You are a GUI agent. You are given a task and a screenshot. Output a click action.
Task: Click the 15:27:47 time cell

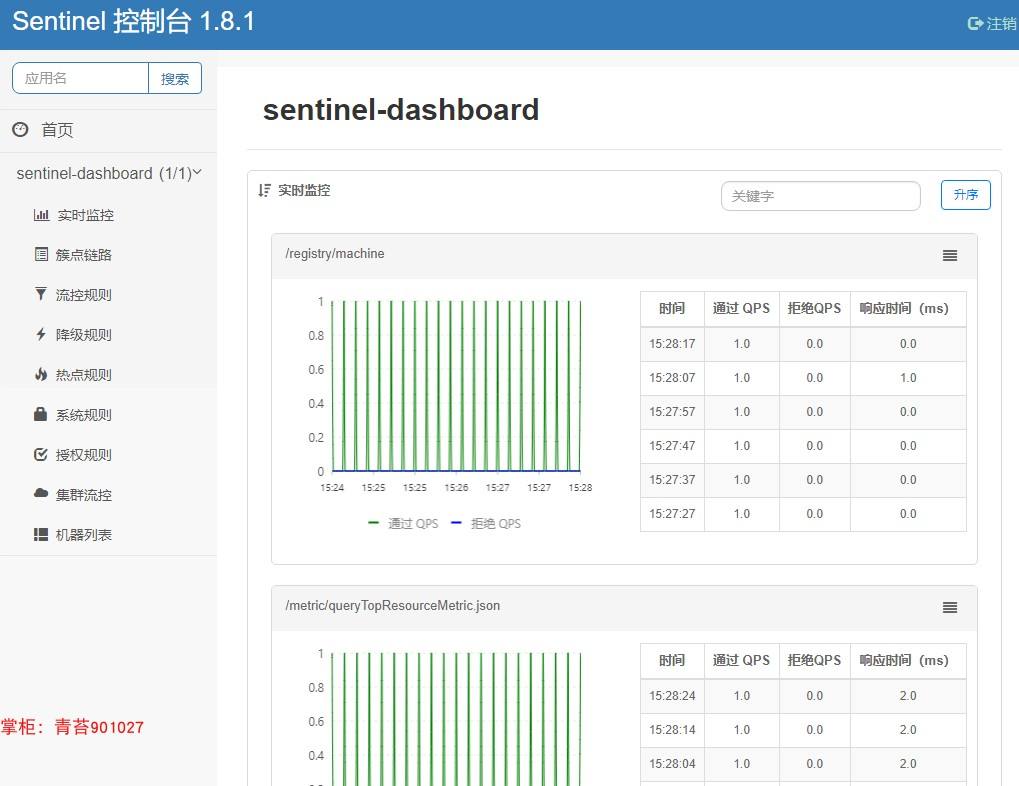[672, 445]
